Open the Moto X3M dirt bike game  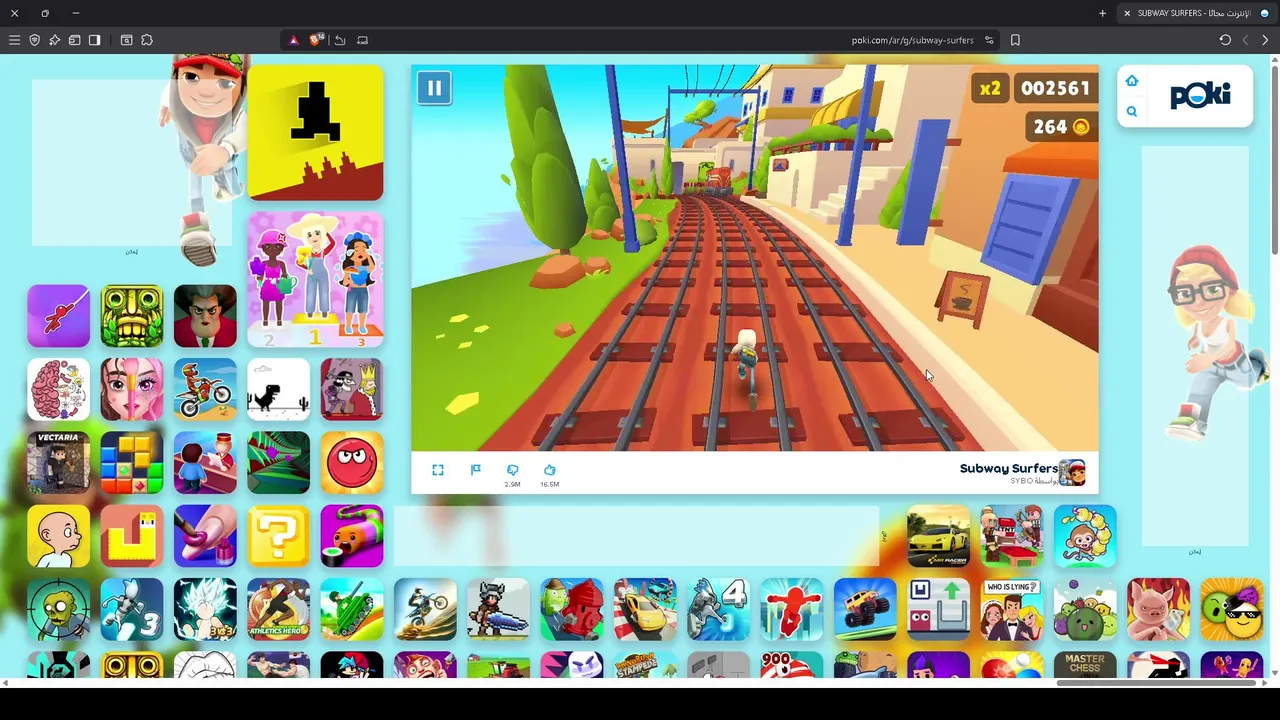205,389
